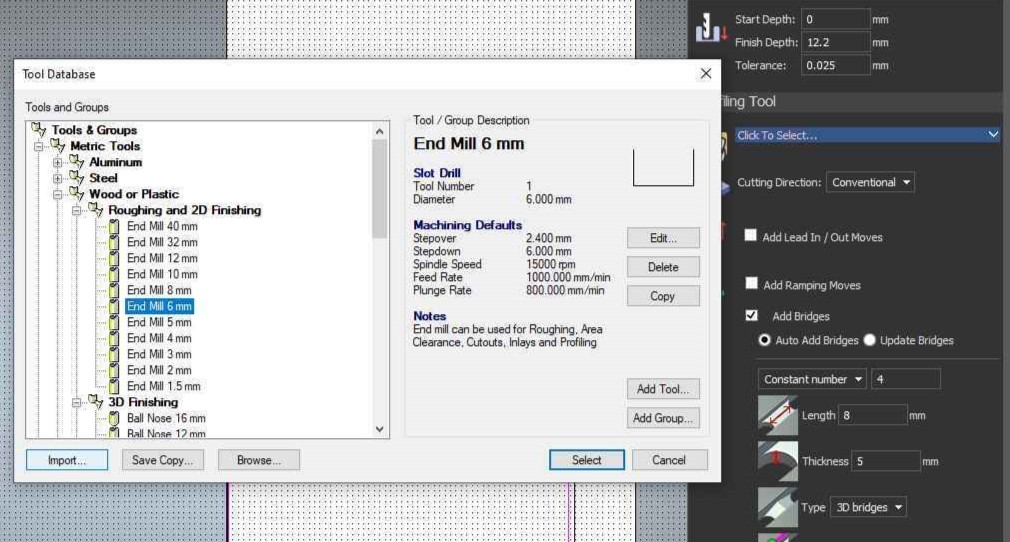The image size is (1010, 542).
Task: Click the bridge length illustration icon
Action: point(777,416)
